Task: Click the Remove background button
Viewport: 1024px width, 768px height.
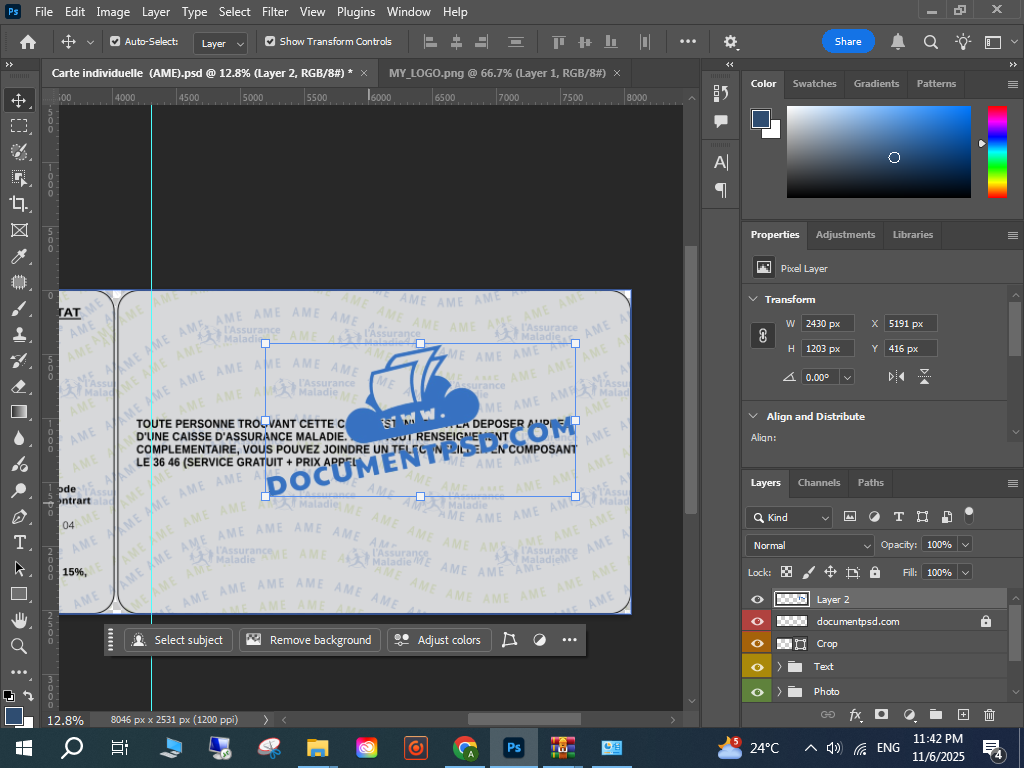Action: pyautogui.click(x=310, y=640)
